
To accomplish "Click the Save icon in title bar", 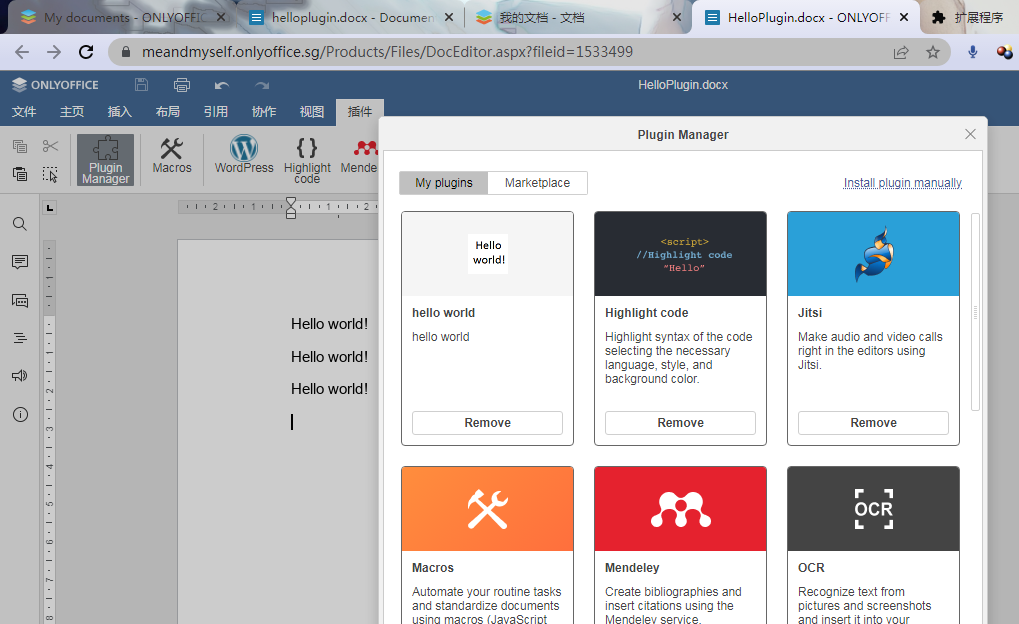I will click(141, 84).
